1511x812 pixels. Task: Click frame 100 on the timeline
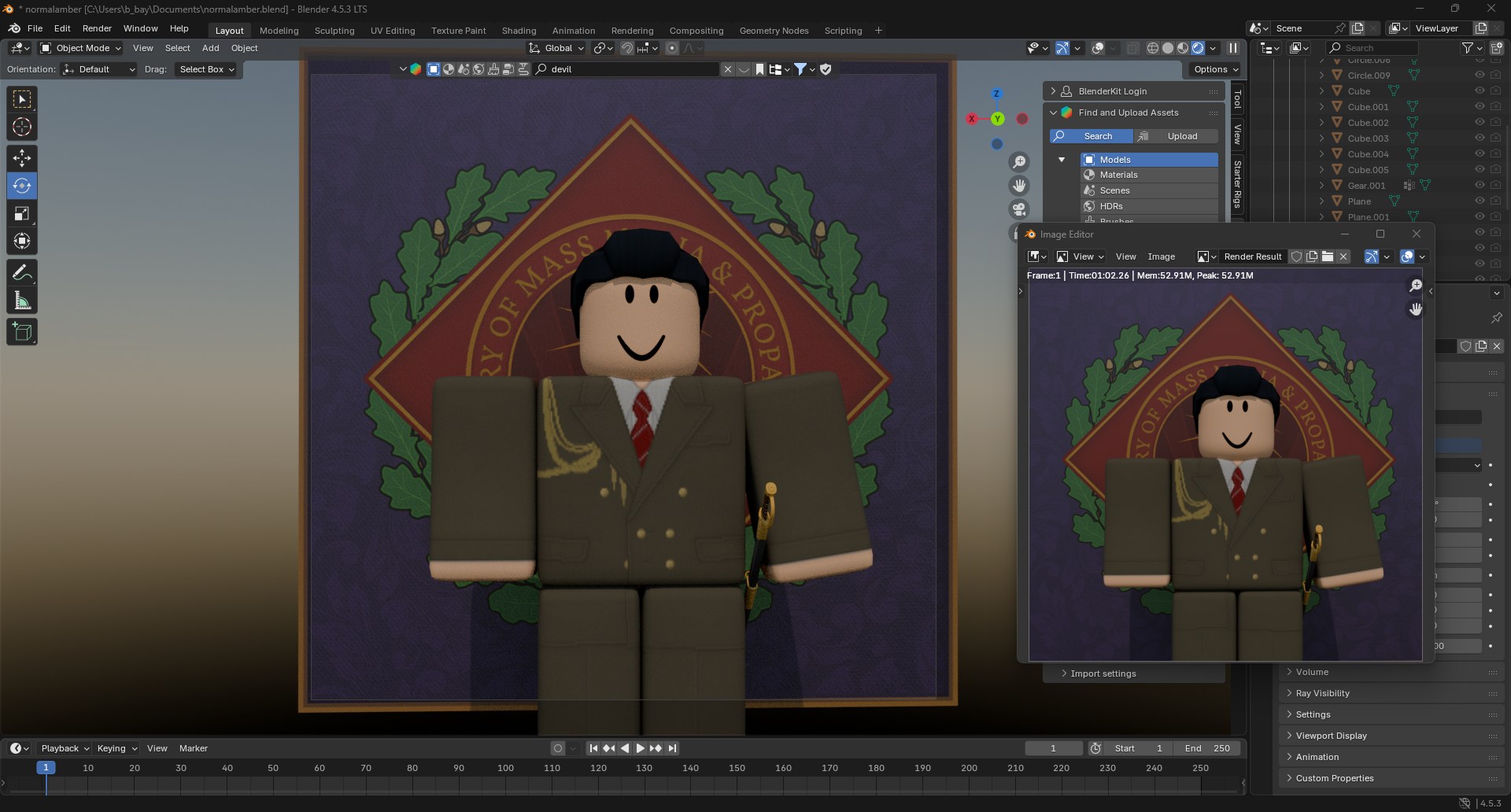[505, 768]
